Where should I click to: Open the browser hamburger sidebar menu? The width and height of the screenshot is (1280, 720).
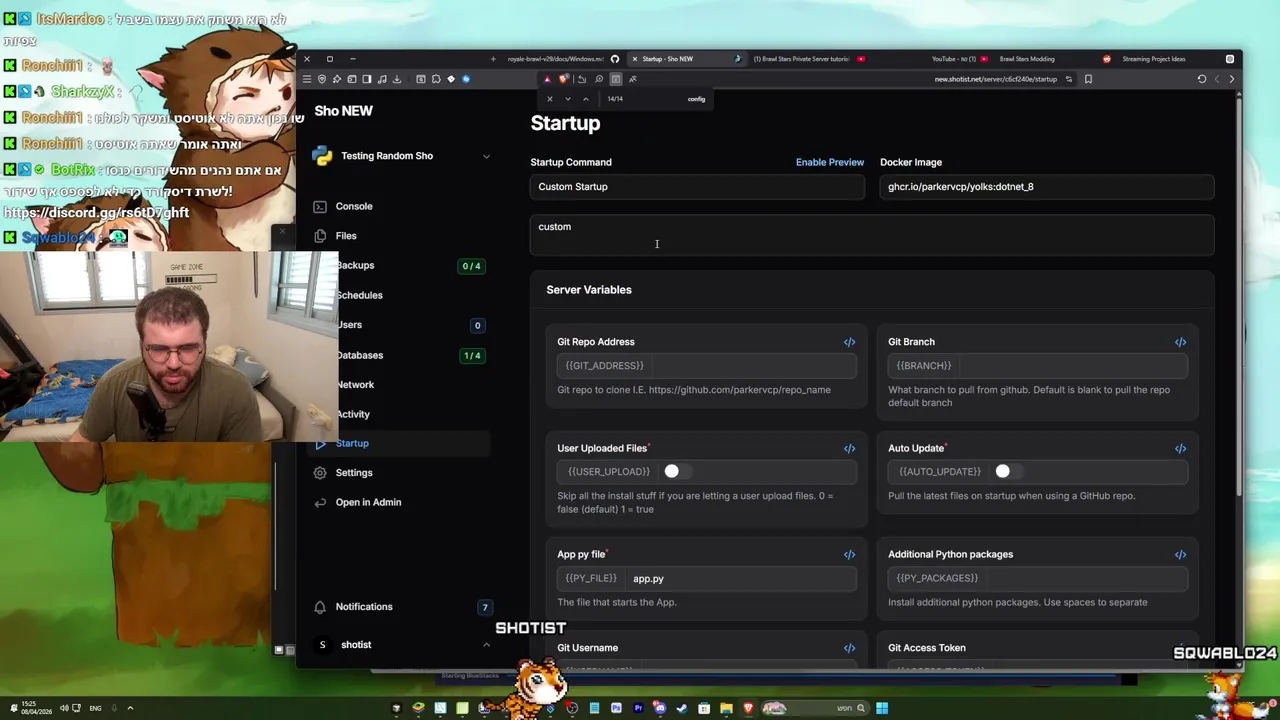307,79
